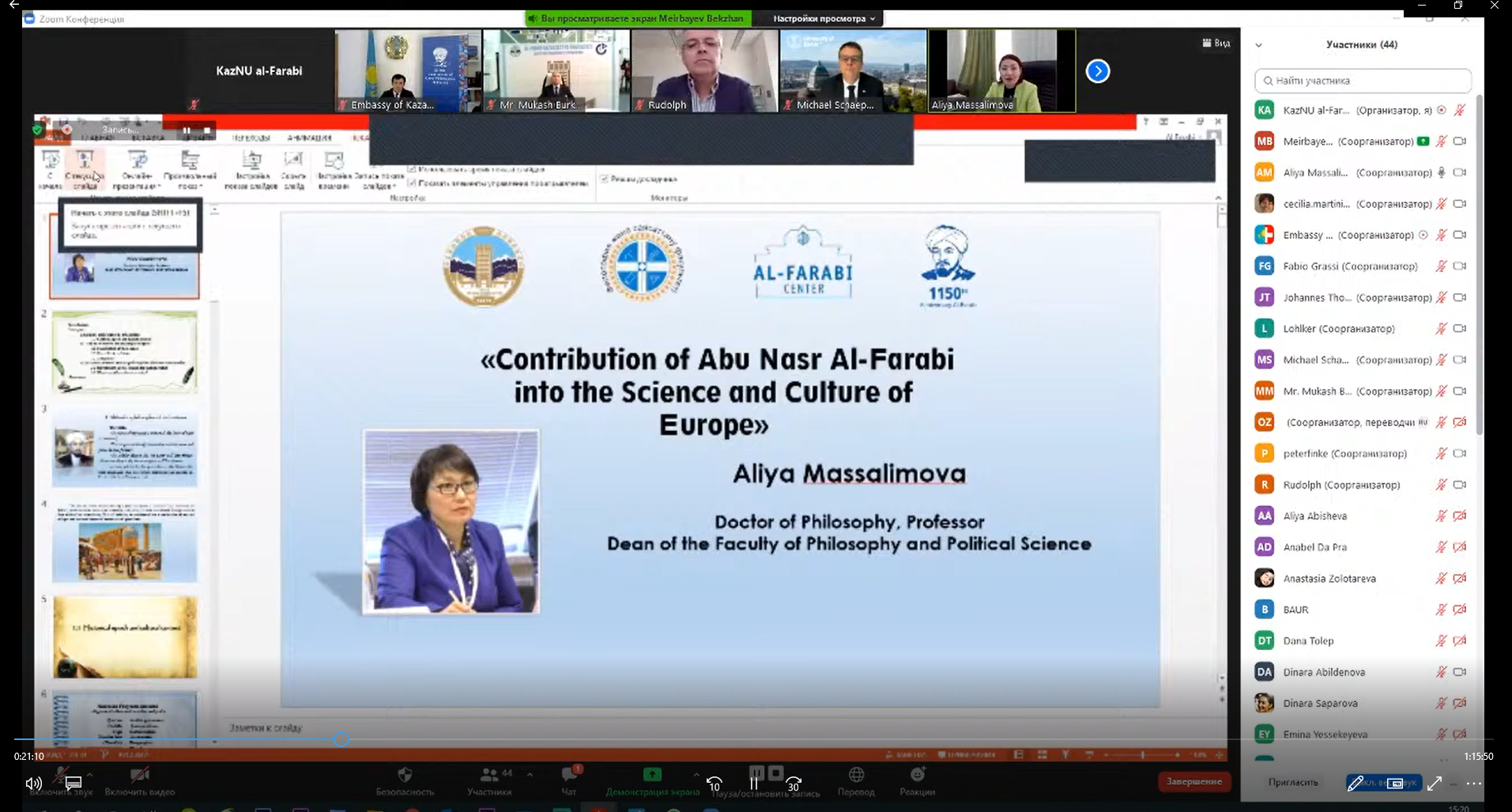Click the 'Найти участника' search field
This screenshot has height=812, width=1512.
coord(1363,81)
